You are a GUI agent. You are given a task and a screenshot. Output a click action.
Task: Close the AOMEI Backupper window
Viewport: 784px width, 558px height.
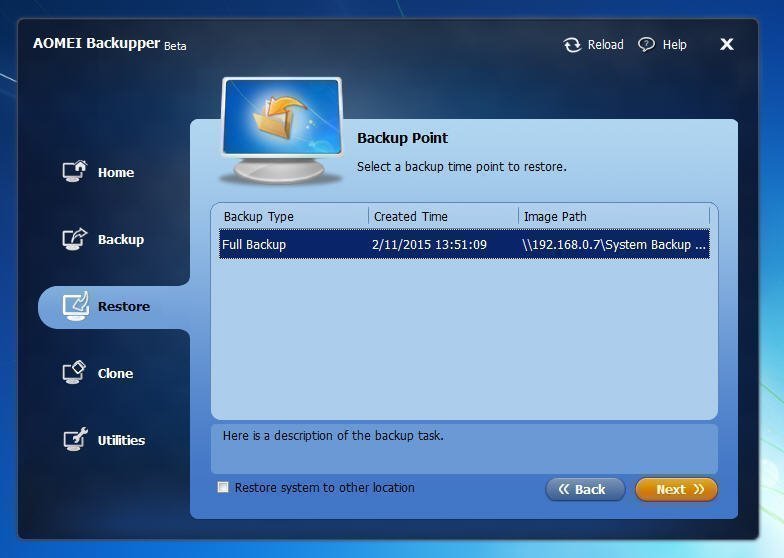tap(726, 44)
